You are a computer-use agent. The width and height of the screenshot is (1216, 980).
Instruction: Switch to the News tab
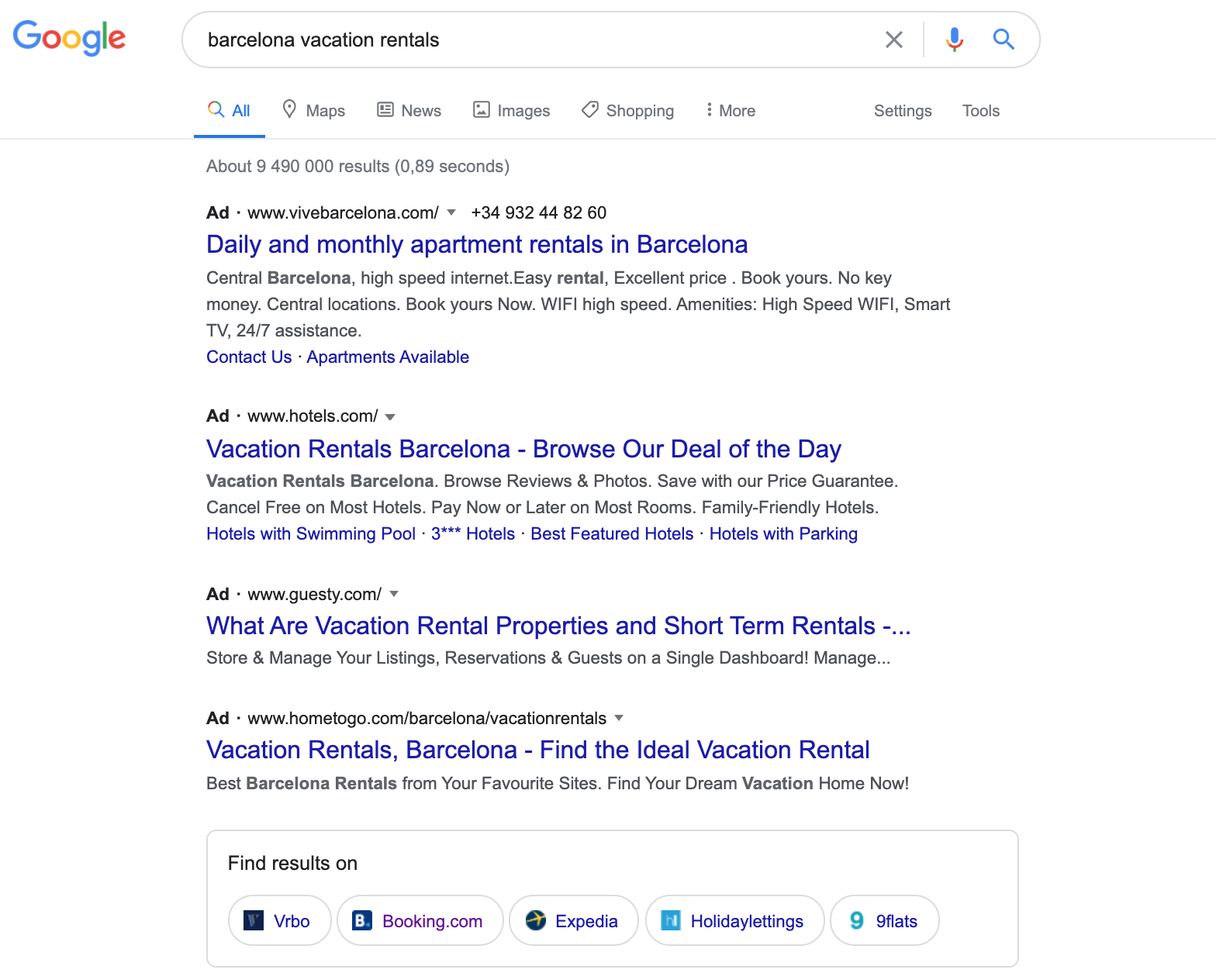click(409, 111)
